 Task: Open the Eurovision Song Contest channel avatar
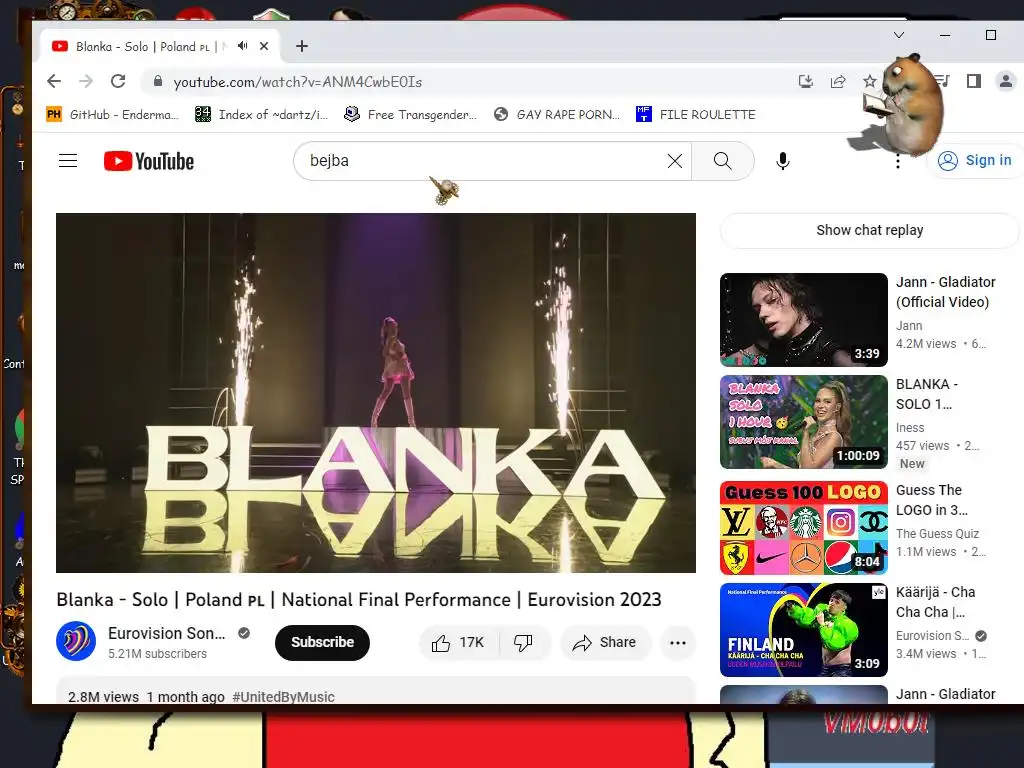click(76, 641)
